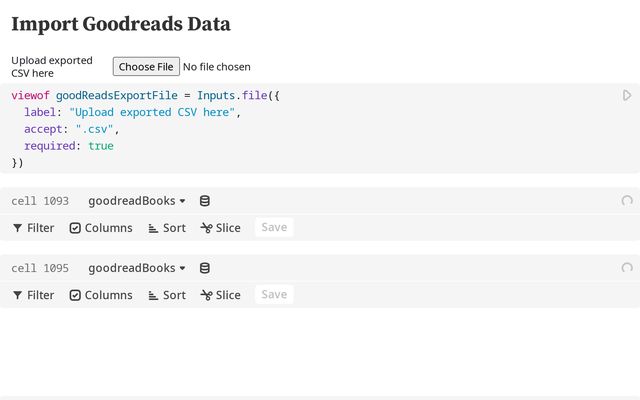Click inside the viewof code editor
640x400 pixels.
(x=300, y=128)
